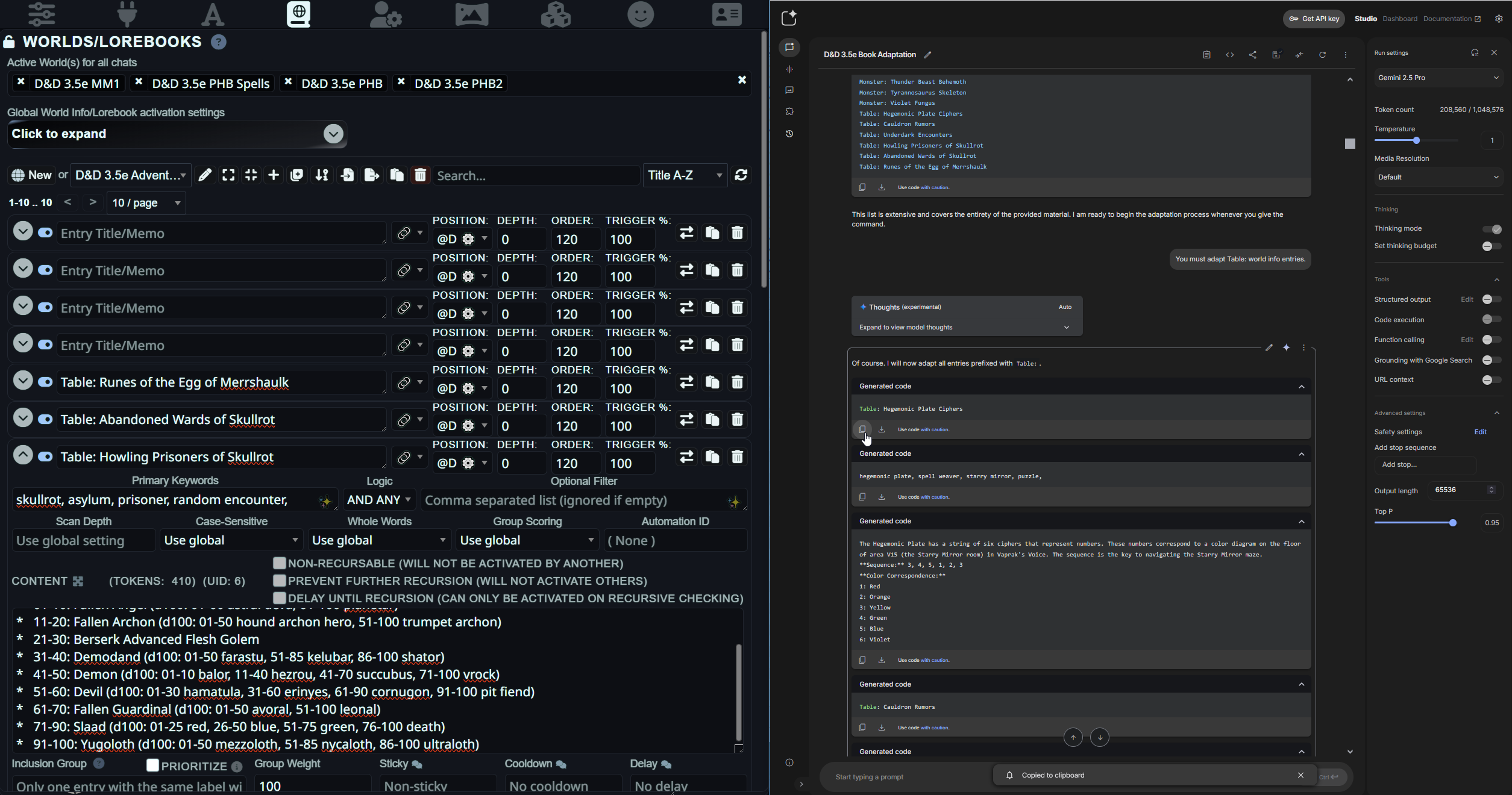Delete Runes of the Egg of Merrshaulk entry

[x=737, y=382]
